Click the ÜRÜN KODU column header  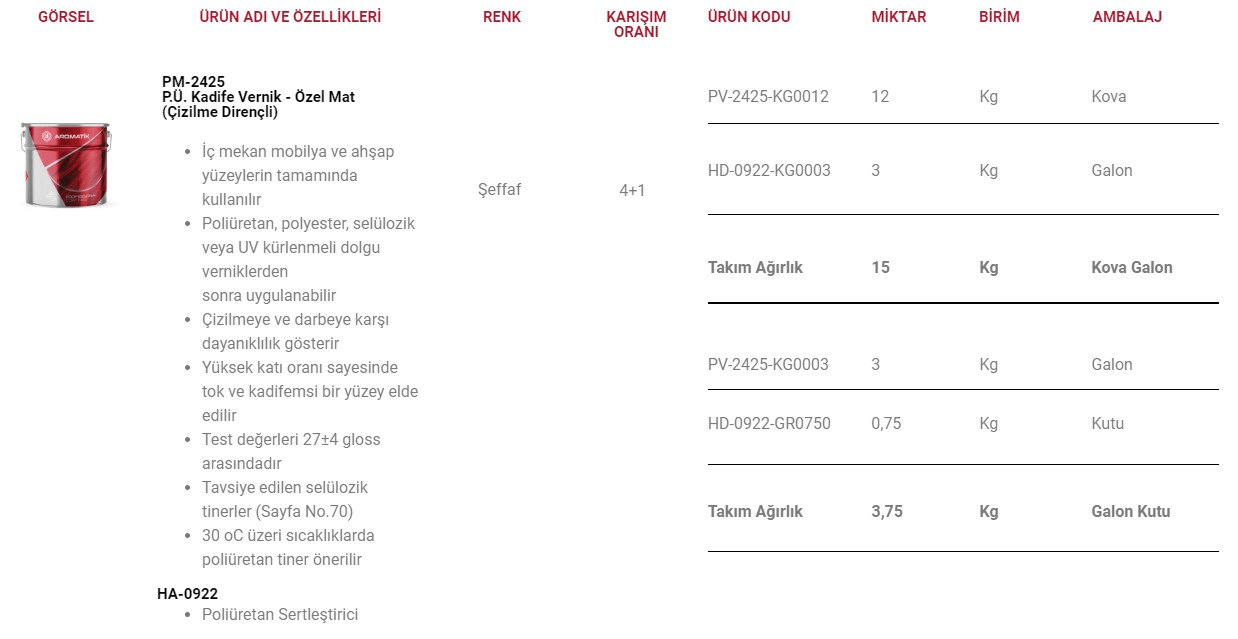[749, 17]
